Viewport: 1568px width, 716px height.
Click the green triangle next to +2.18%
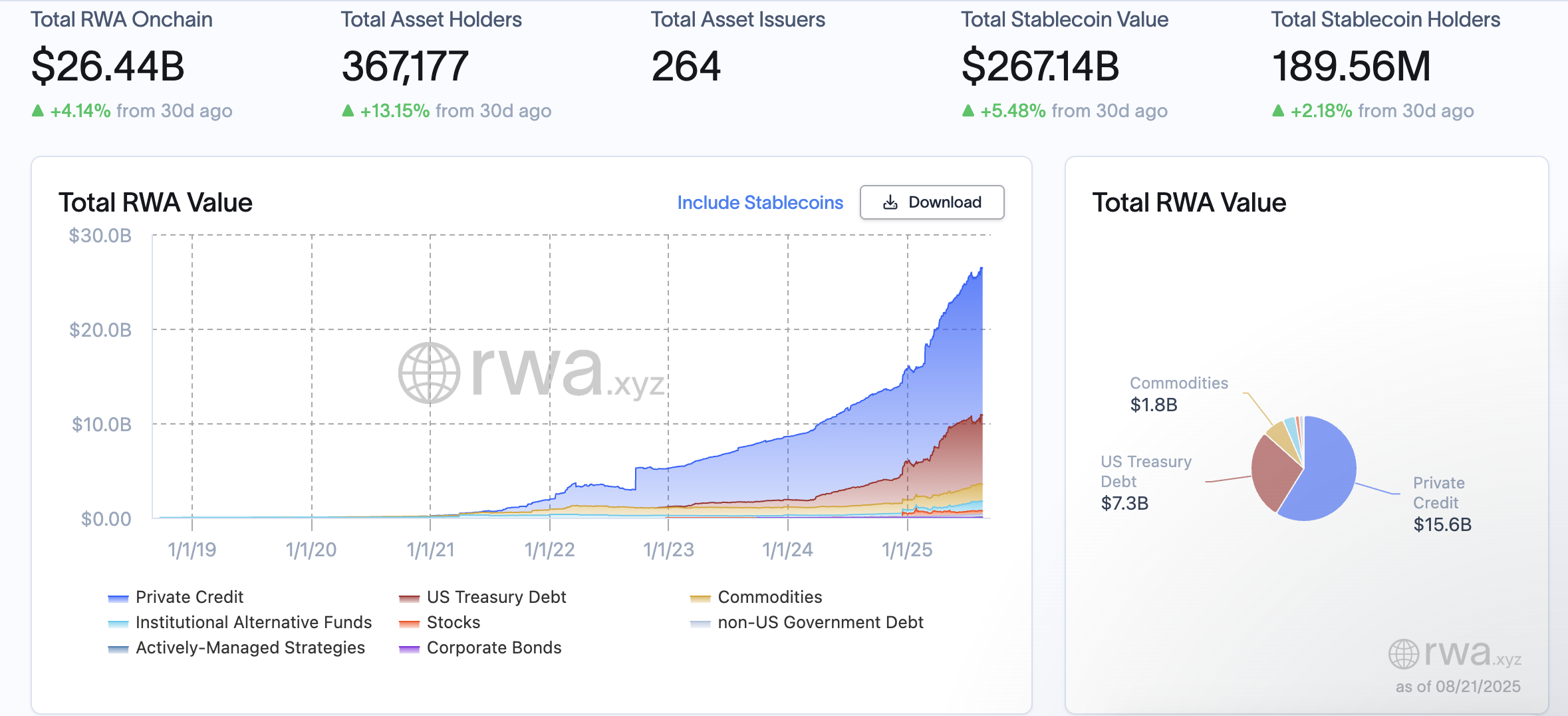1279,111
